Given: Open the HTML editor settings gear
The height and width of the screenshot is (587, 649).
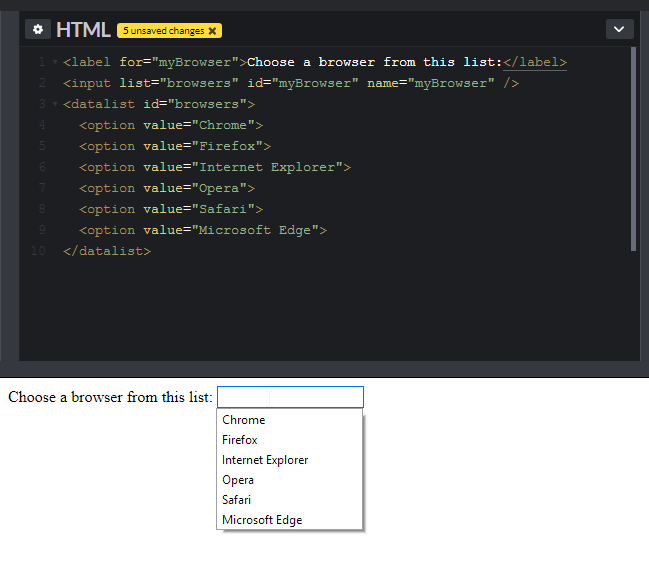Looking at the screenshot, I should tap(38, 29).
